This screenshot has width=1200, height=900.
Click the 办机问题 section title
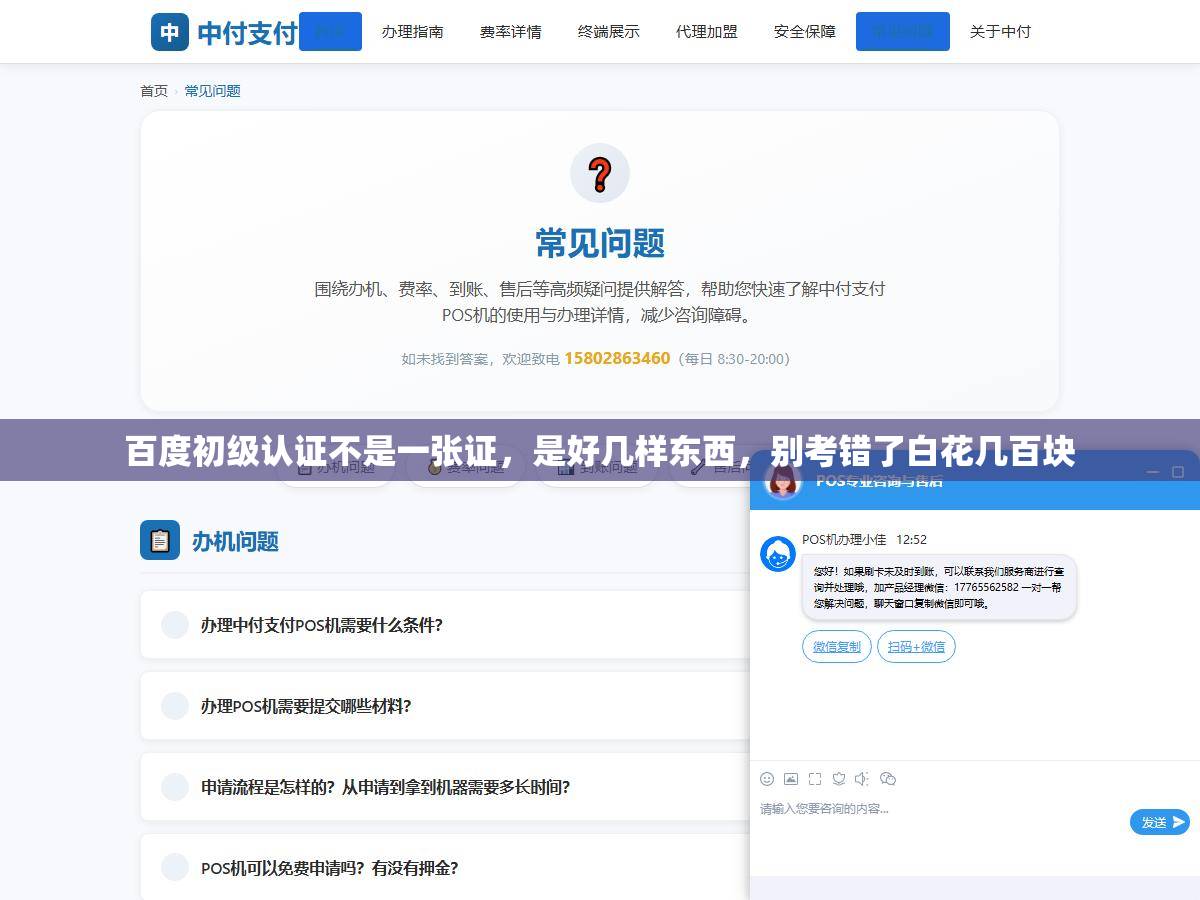(x=235, y=541)
